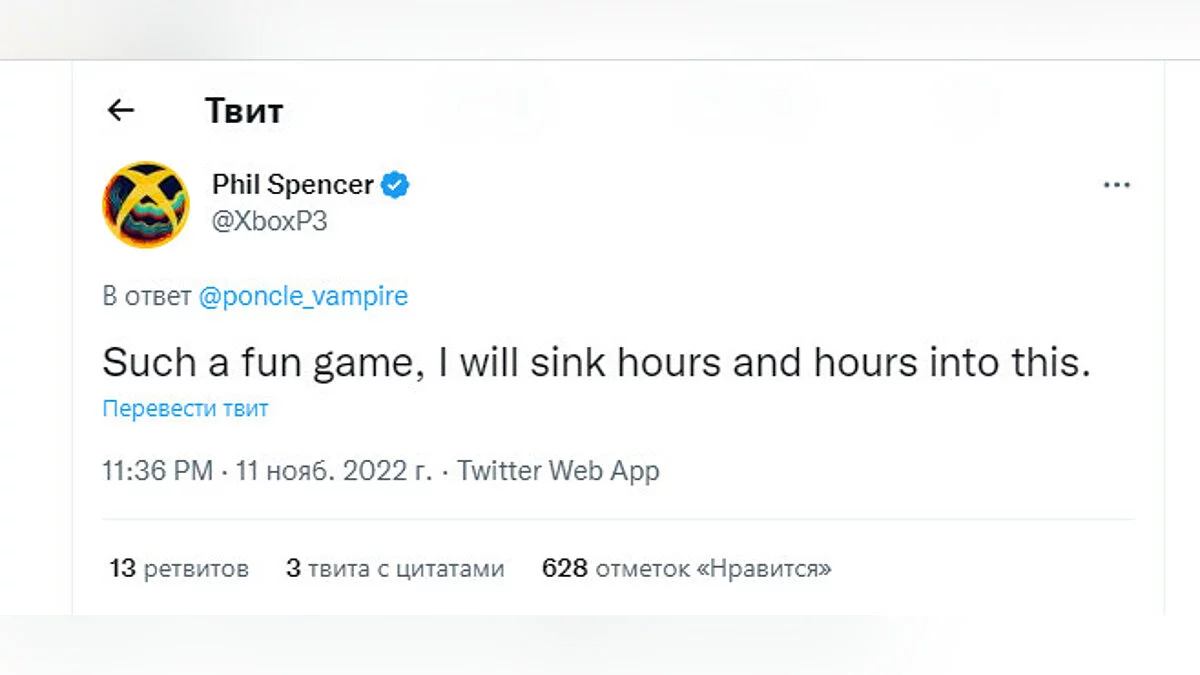This screenshot has width=1200, height=675.
Task: Click the 'В ответ' reply label
Action: click(x=146, y=297)
